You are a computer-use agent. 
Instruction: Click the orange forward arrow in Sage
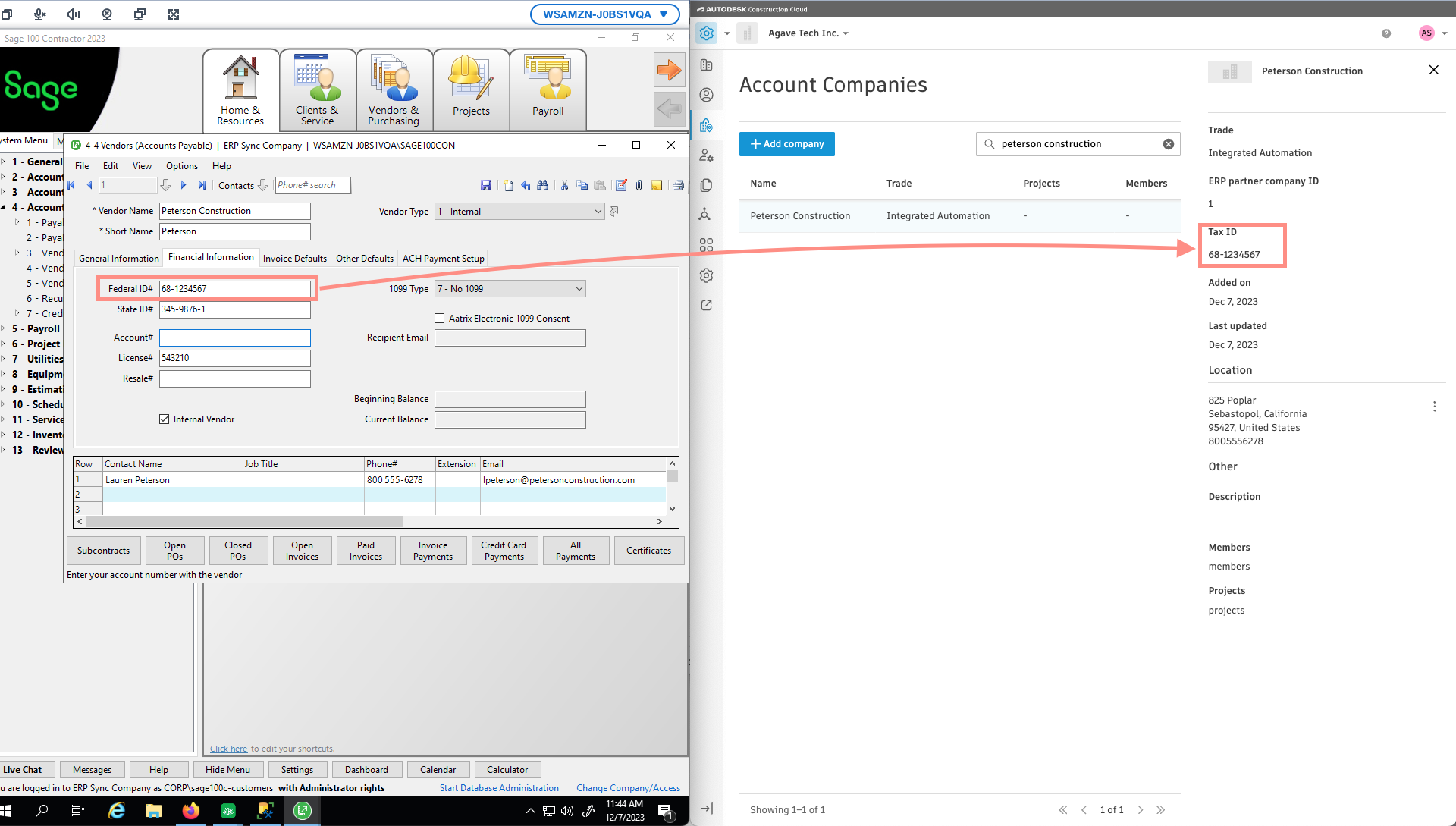(669, 70)
